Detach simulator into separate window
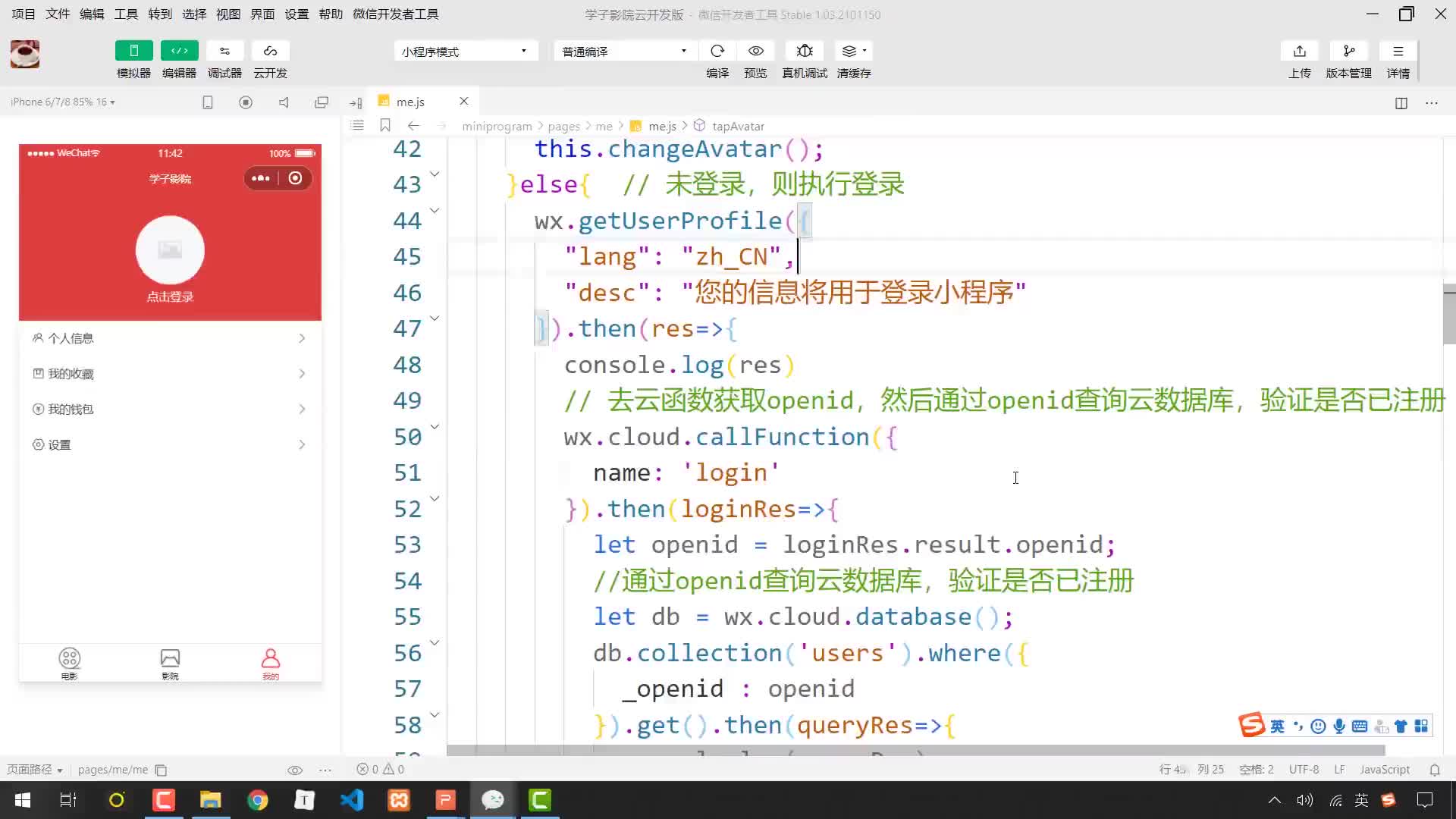 click(322, 102)
